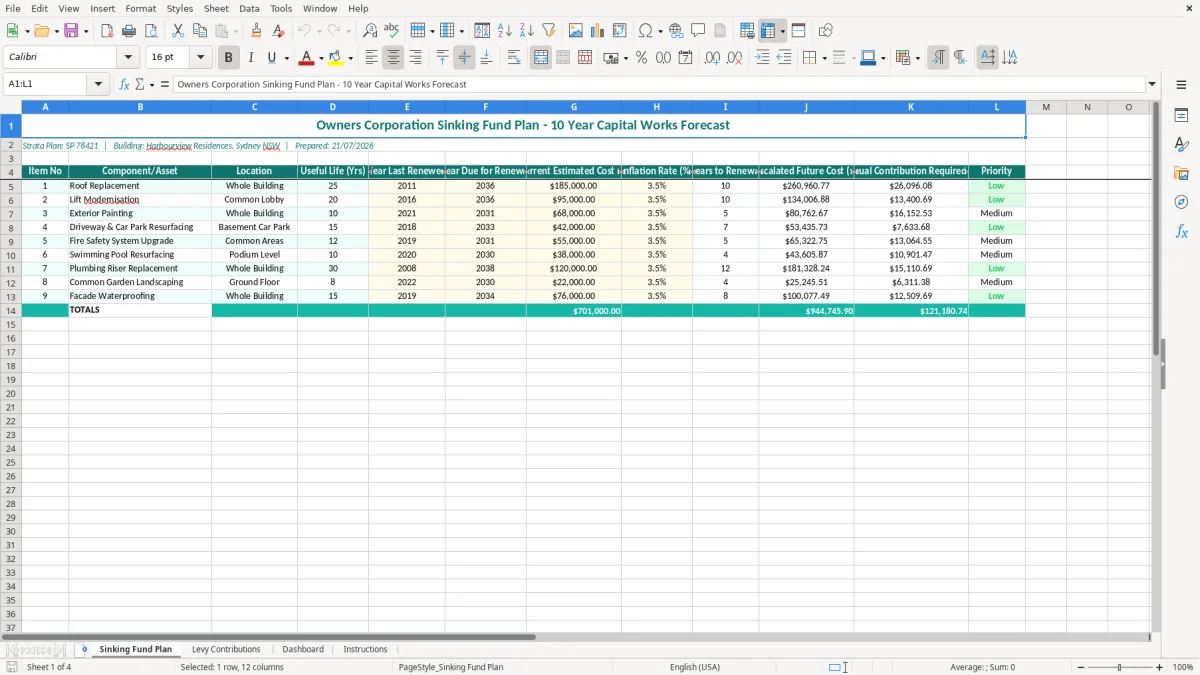
Task: Toggle print preview
Action: click(x=151, y=31)
